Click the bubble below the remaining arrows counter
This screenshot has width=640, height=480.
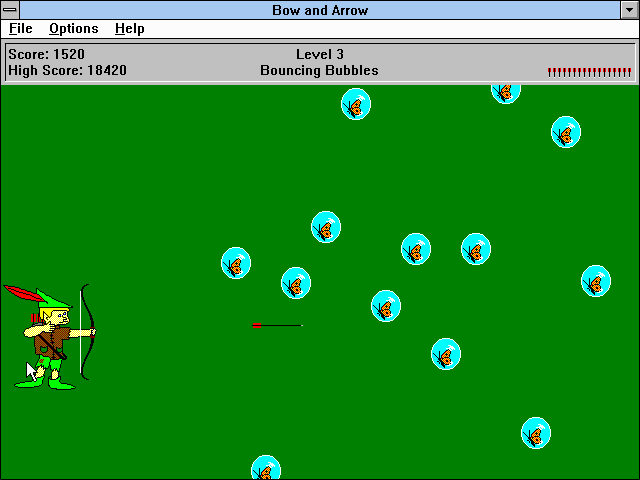point(566,132)
